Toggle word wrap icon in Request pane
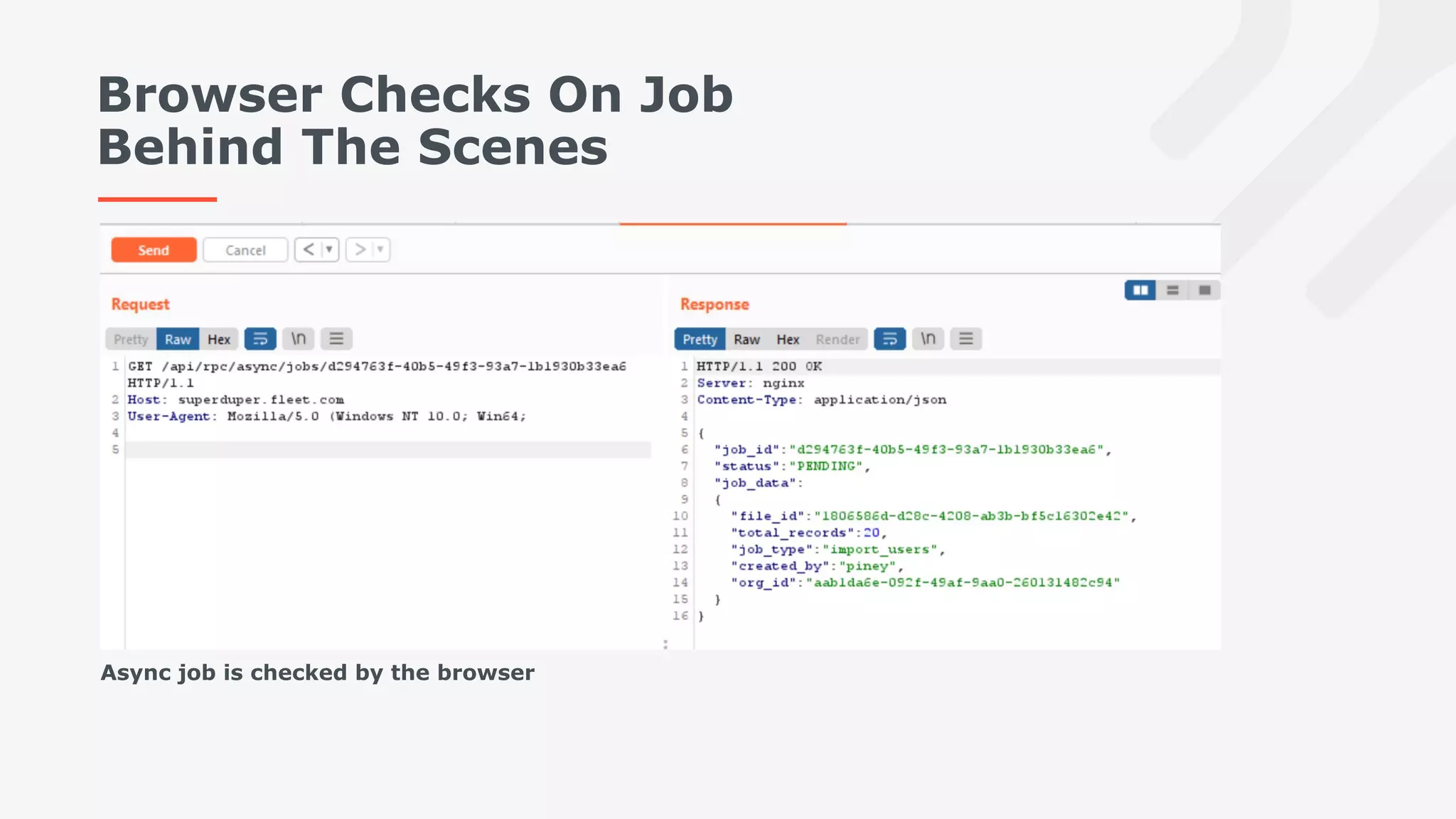Screen dimensions: 1456x819 click(260, 339)
